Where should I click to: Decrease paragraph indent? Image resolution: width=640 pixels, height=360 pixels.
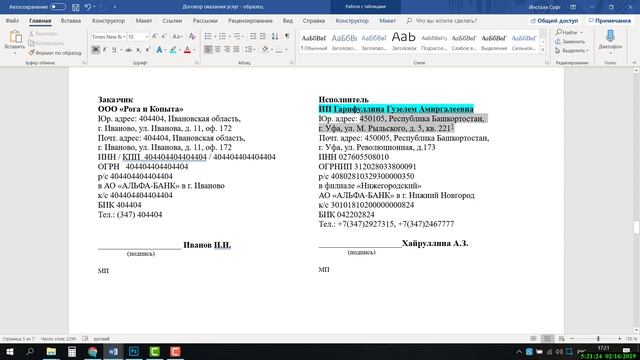(x=253, y=36)
